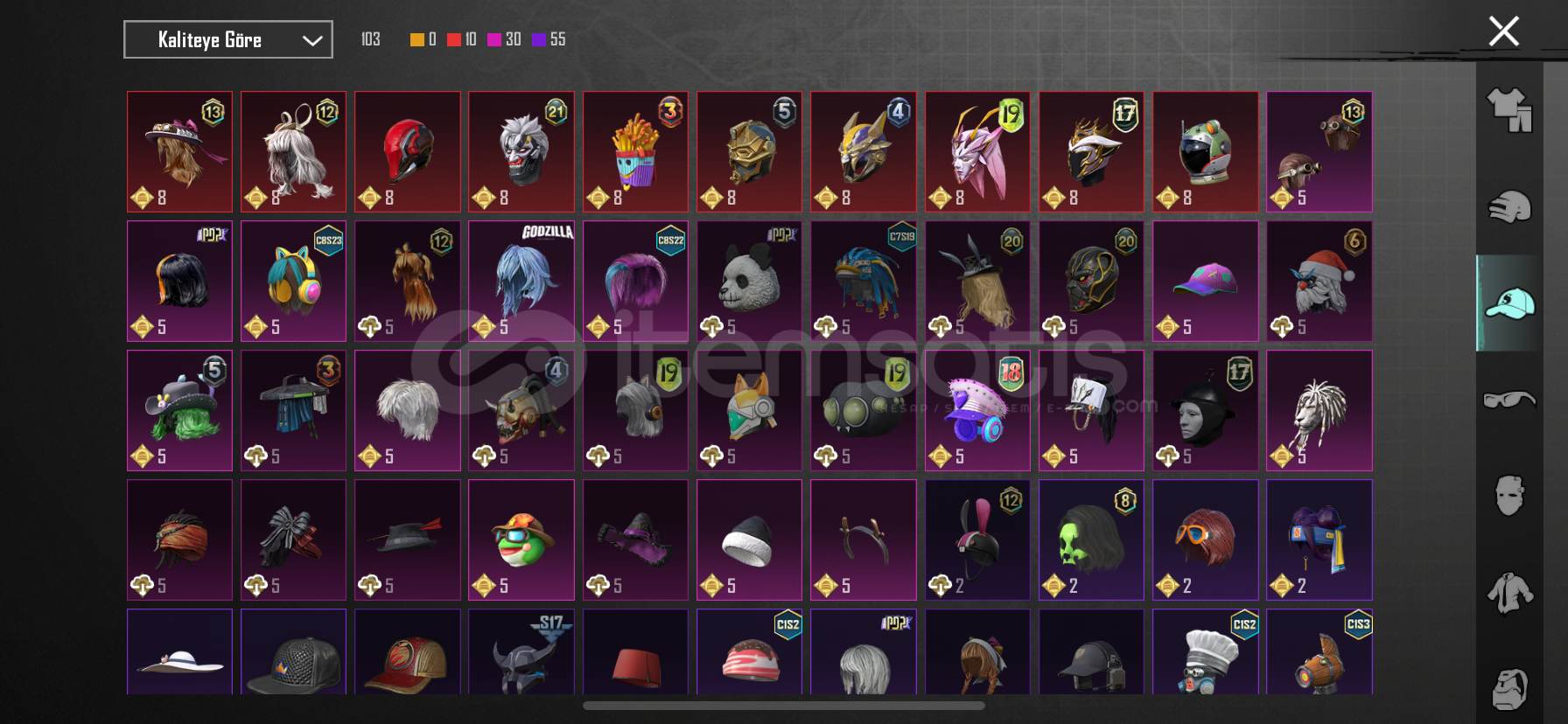Screen dimensions: 1568x724
Task: Select the french fries headgear item
Action: (x=635, y=152)
